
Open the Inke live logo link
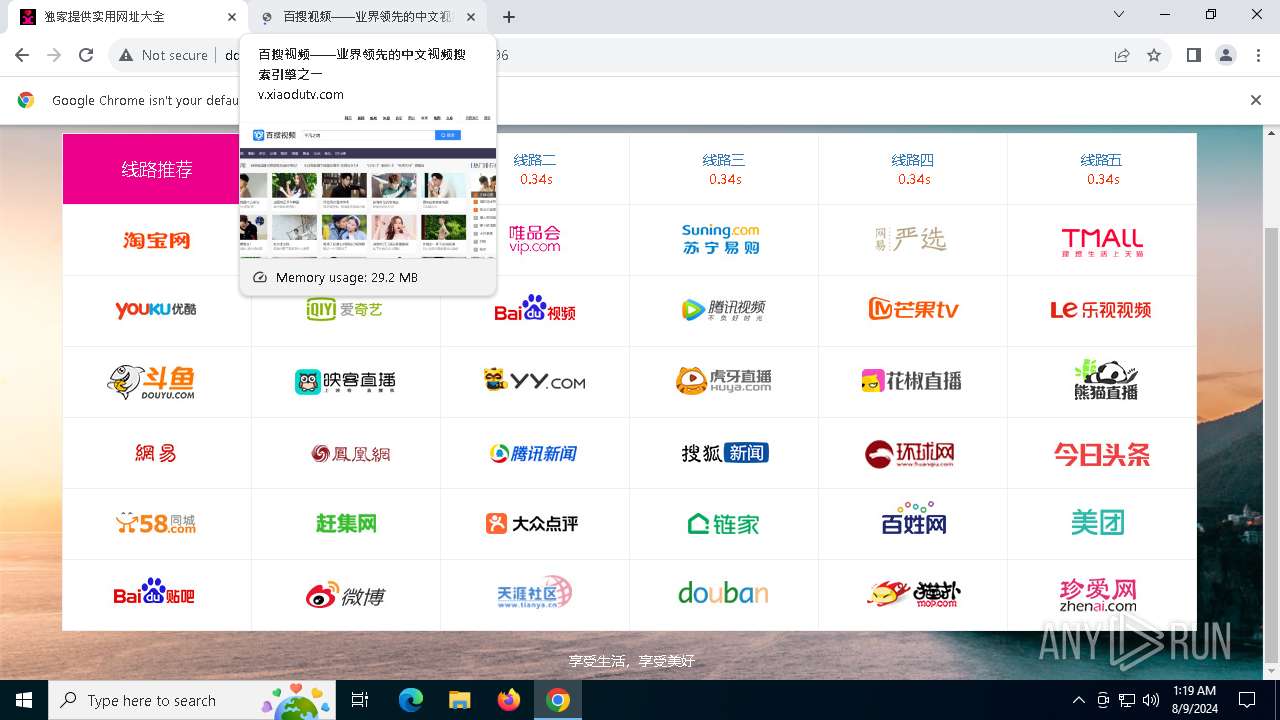(345, 381)
